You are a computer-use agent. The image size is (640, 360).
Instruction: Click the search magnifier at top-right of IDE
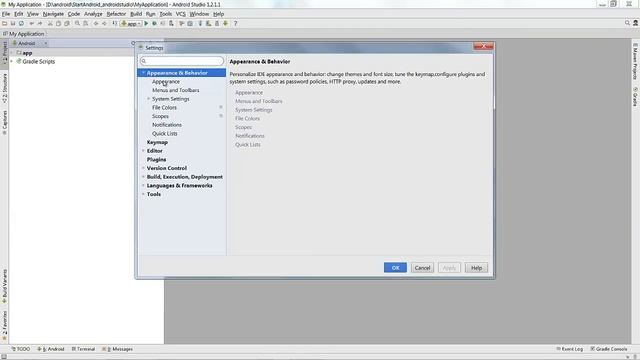click(627, 23)
